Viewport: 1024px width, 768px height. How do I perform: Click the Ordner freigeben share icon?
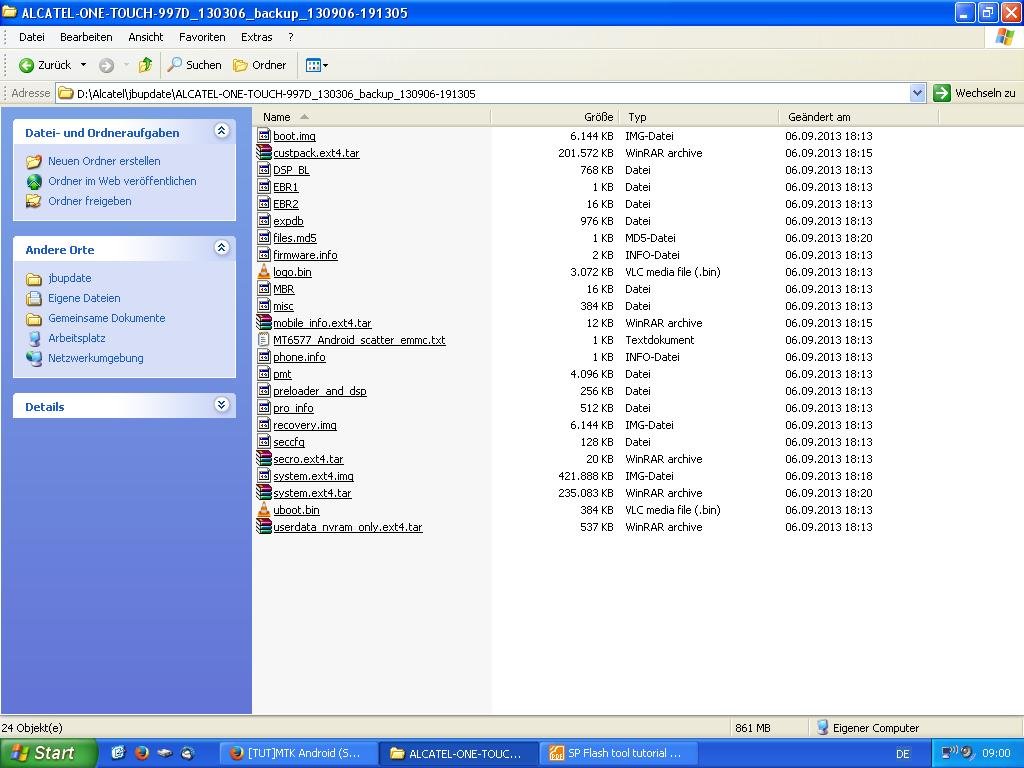[34, 201]
